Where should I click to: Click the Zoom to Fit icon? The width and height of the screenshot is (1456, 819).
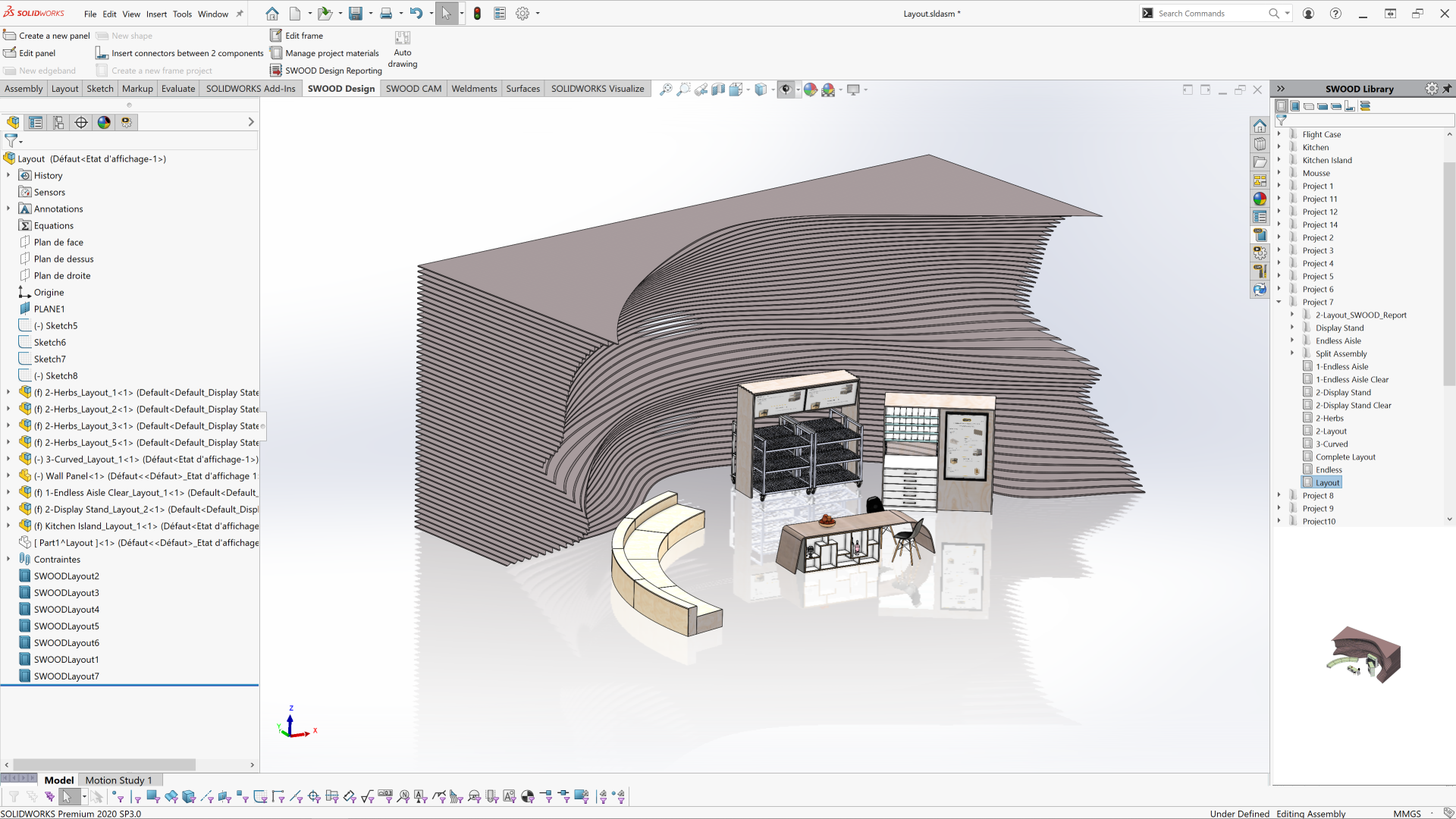[x=666, y=89]
